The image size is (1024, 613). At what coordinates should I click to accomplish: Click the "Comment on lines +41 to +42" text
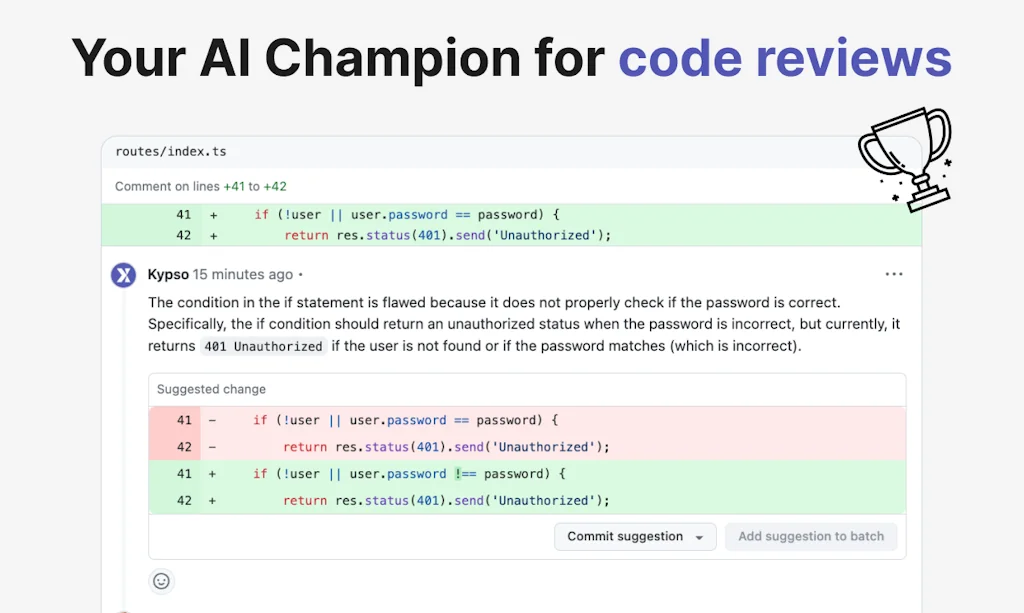(x=201, y=186)
